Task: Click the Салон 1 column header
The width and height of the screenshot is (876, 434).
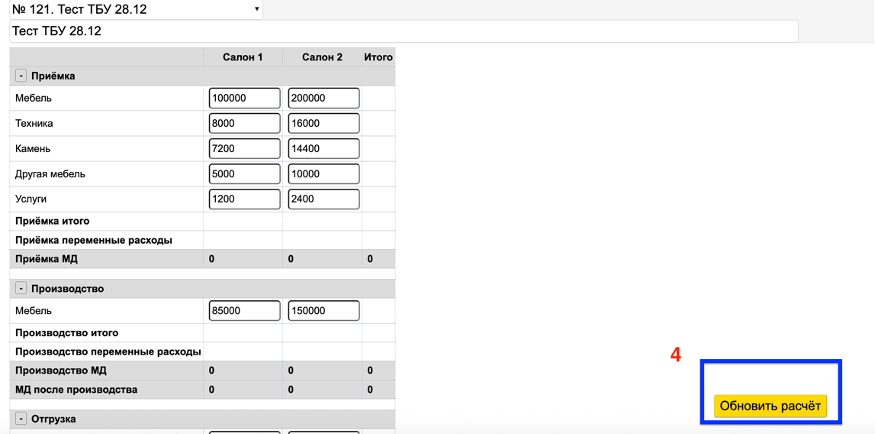Action: (242, 57)
